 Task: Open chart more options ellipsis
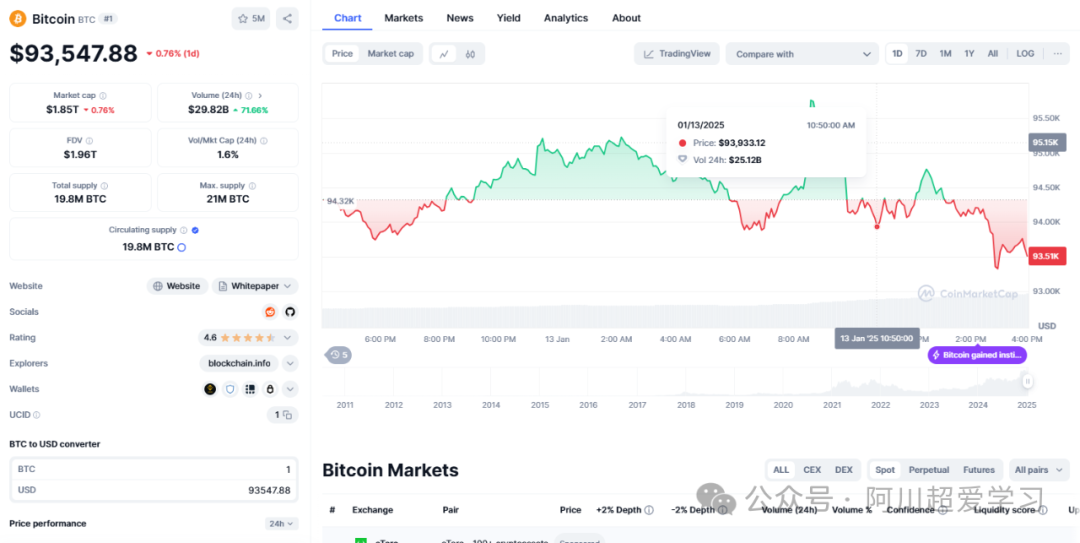1057,54
